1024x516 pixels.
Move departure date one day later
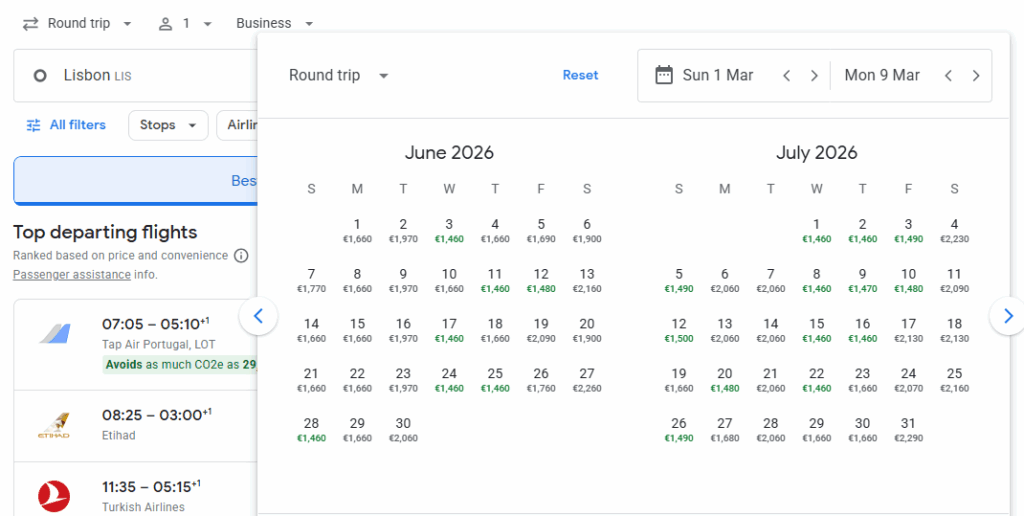click(814, 76)
